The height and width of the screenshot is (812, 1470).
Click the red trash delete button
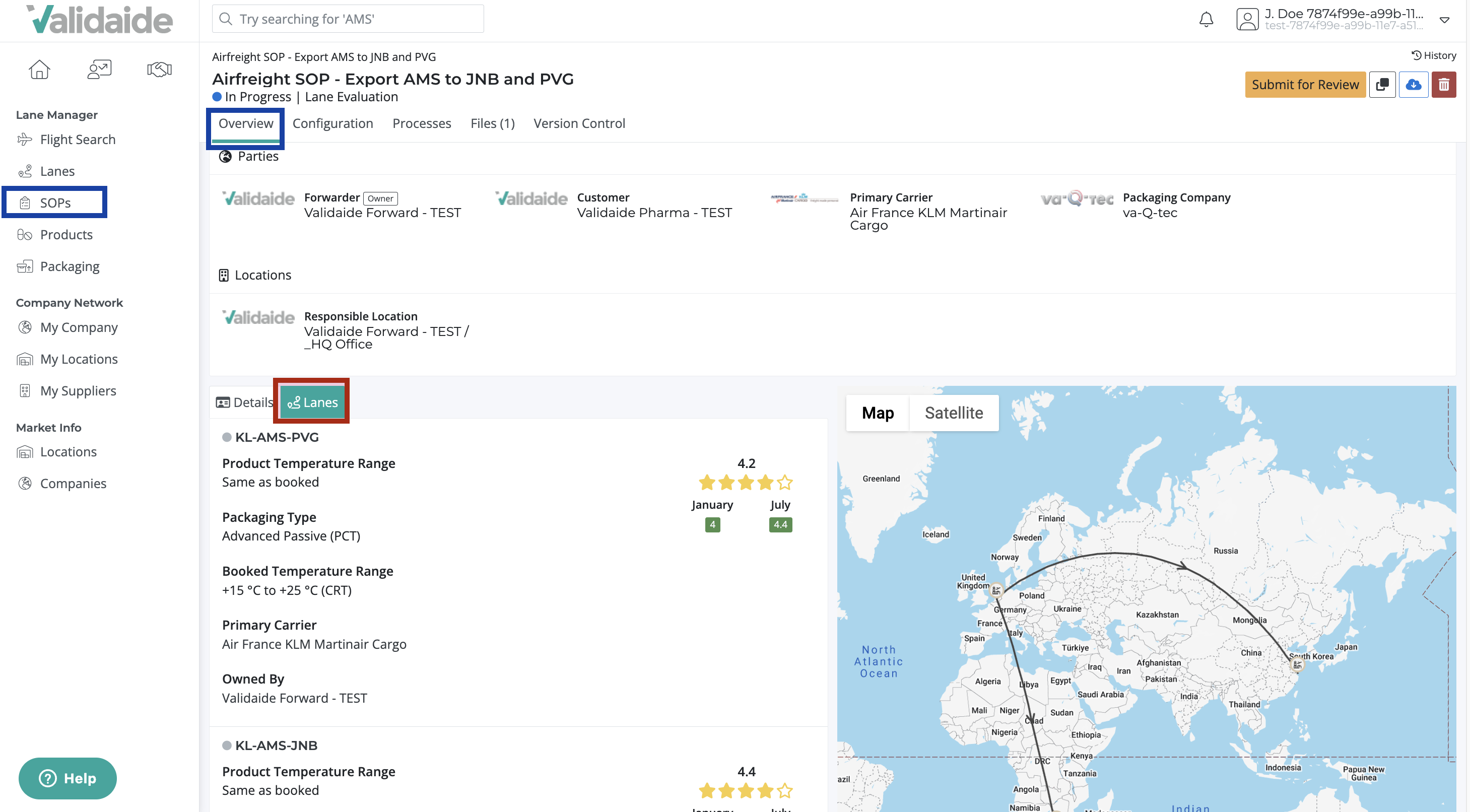point(1444,85)
